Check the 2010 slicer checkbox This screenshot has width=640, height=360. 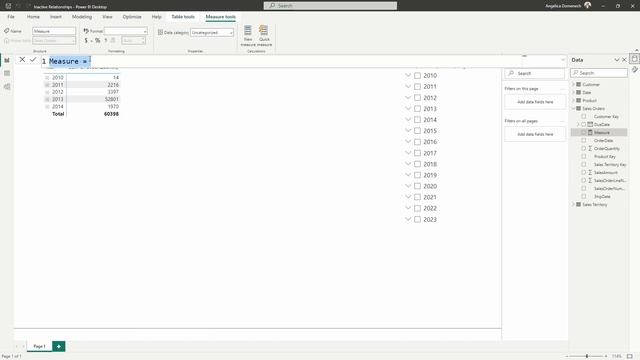(x=418, y=76)
